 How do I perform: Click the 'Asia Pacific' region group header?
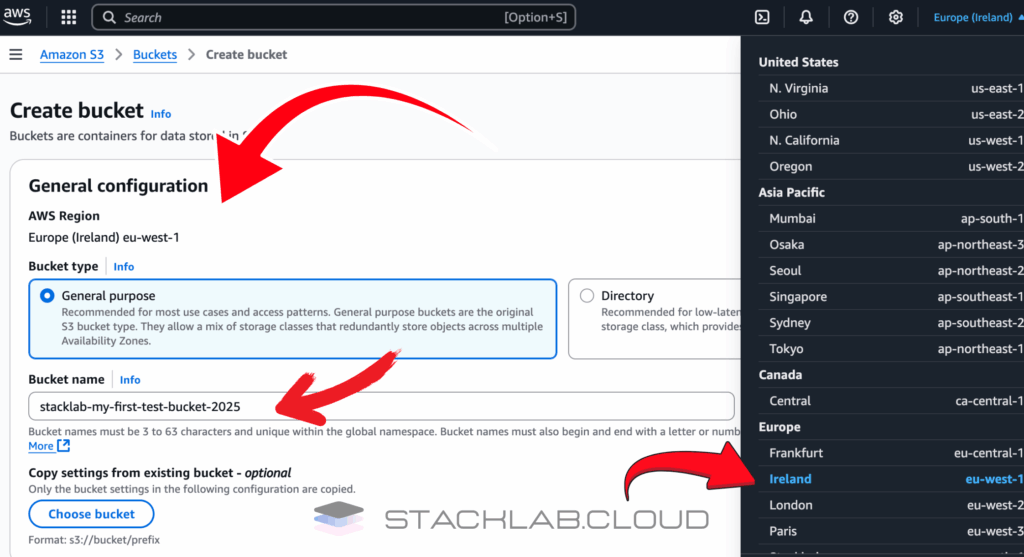click(x=792, y=193)
